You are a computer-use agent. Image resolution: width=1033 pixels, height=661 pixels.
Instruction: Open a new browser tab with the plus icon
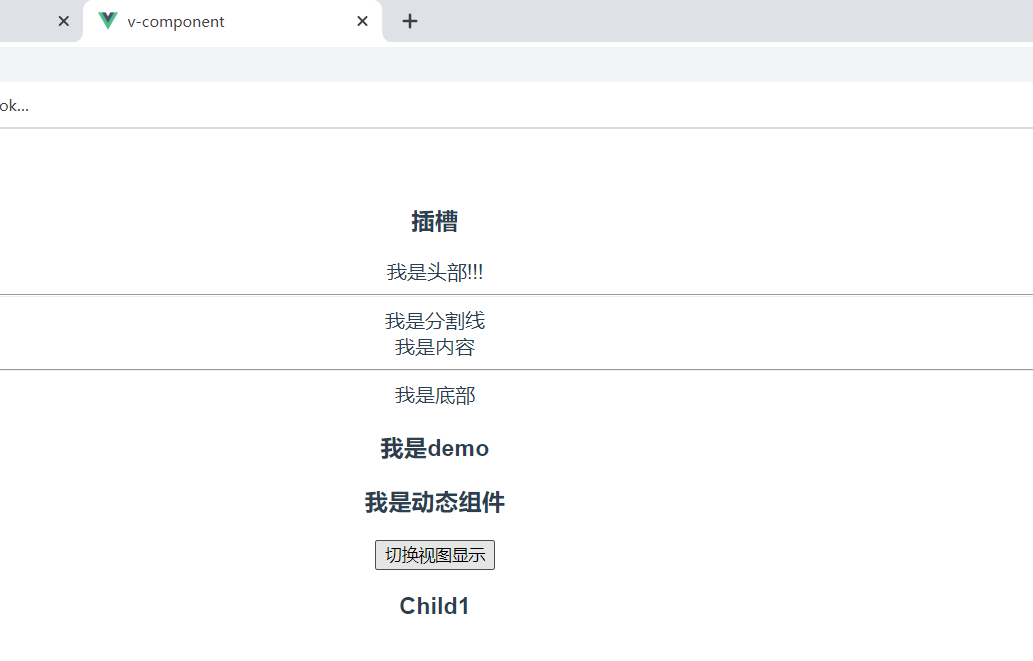pos(409,20)
